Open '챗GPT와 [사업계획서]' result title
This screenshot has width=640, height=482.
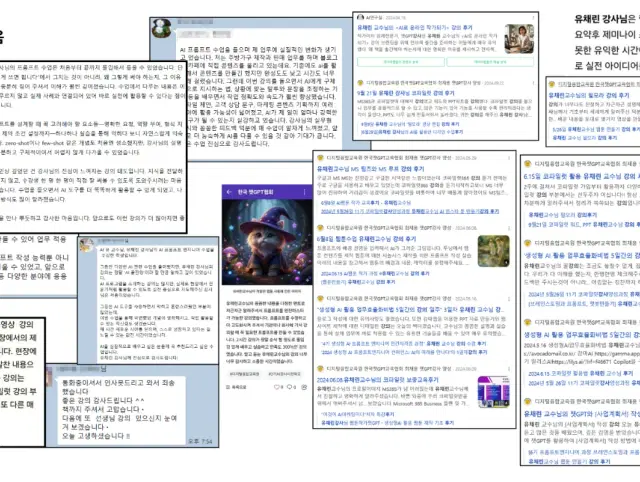pos(582,414)
